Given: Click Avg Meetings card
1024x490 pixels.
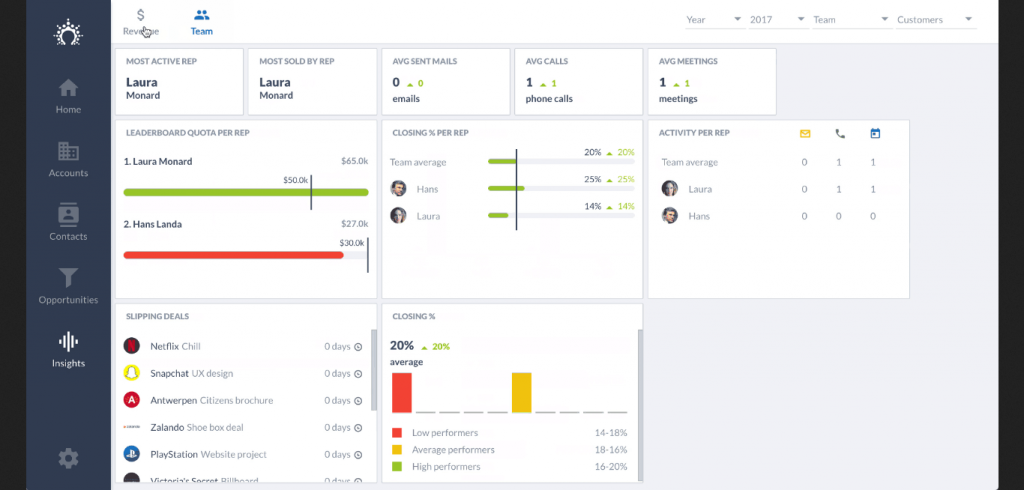Looking at the screenshot, I should [x=712, y=82].
